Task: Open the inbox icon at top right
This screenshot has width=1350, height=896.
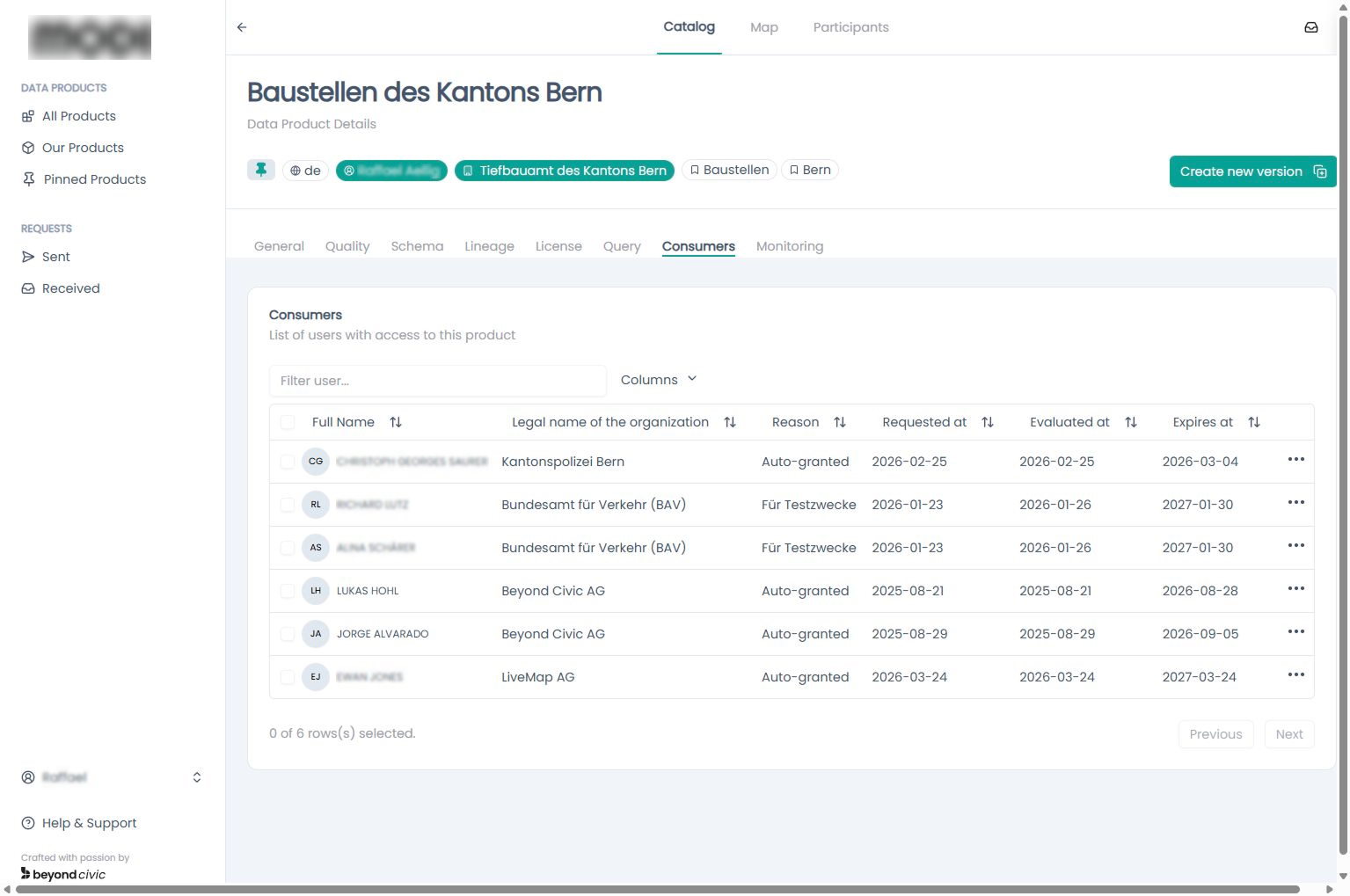Action: click(x=1310, y=27)
